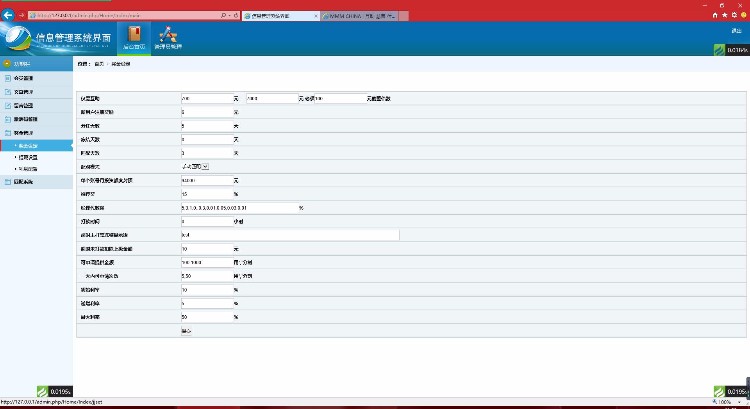Screen dimensions: 750x409
Task: Click the 100% zoom control in the status bar
Action: pos(724,402)
